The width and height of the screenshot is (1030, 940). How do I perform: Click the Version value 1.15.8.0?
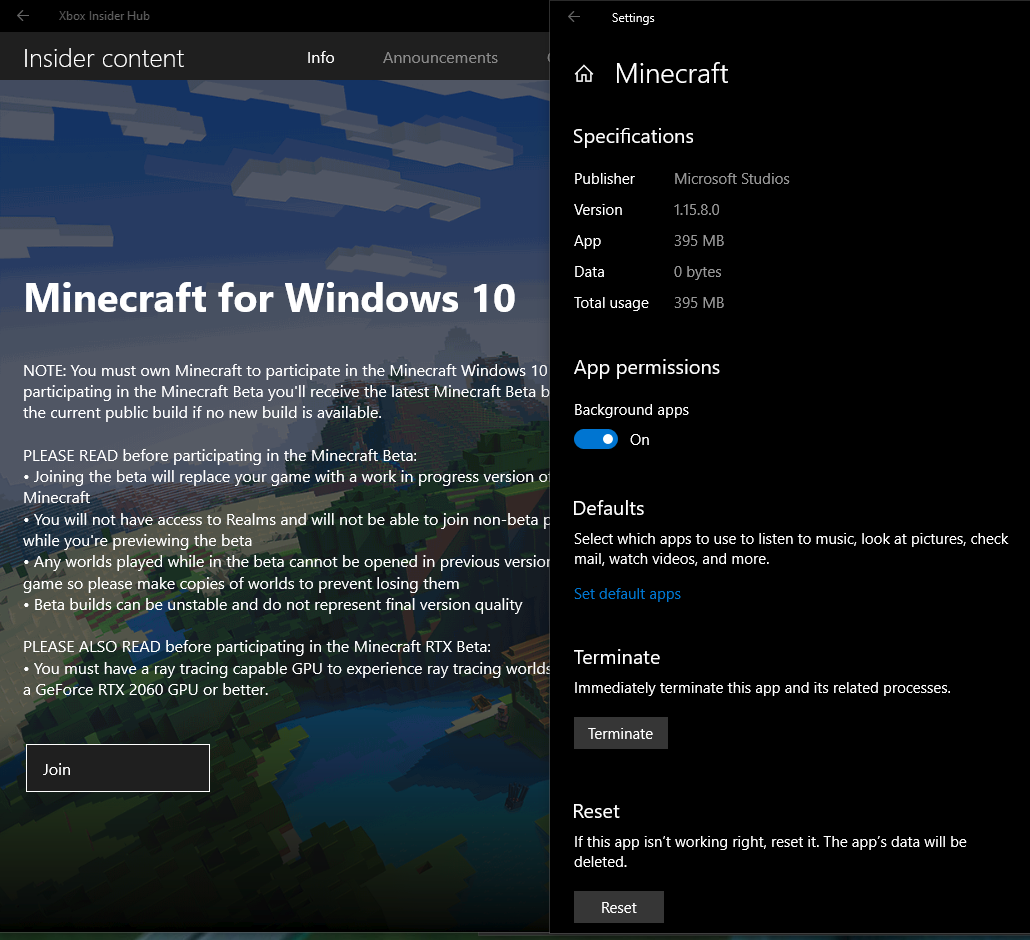coord(696,210)
